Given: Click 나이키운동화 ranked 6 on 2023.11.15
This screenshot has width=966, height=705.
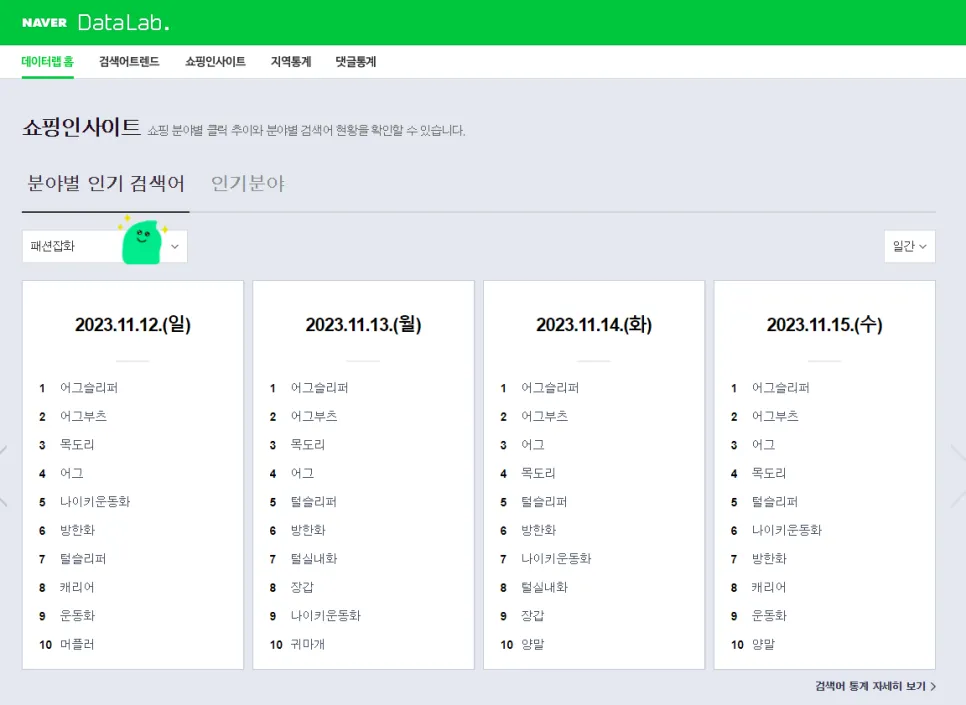Looking at the screenshot, I should pyautogui.click(x=787, y=530).
